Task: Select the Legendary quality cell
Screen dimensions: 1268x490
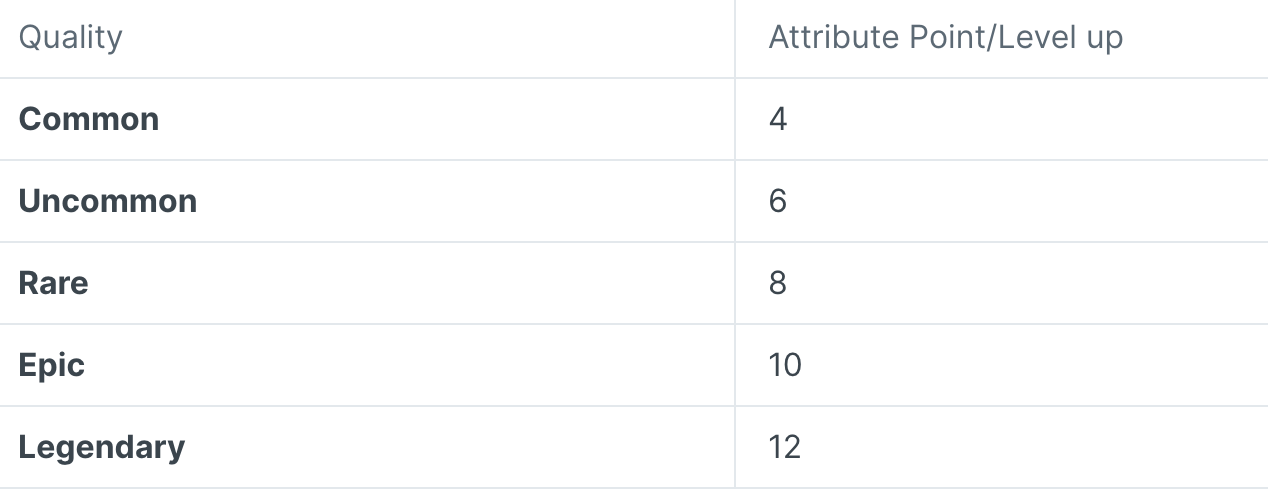Action: [x=102, y=447]
